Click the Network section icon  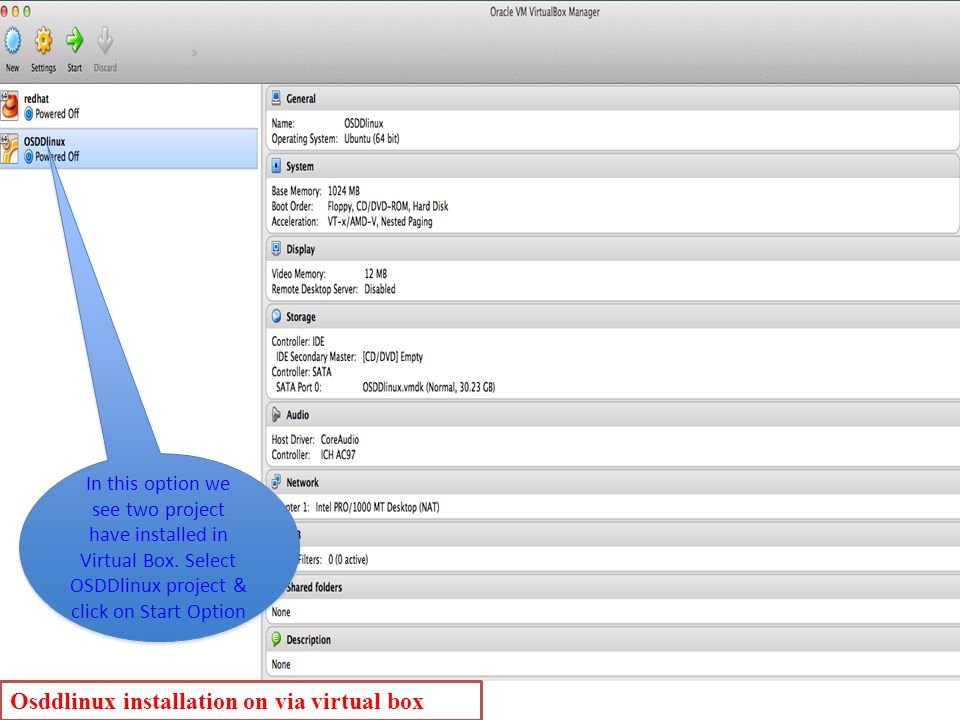tap(276, 482)
